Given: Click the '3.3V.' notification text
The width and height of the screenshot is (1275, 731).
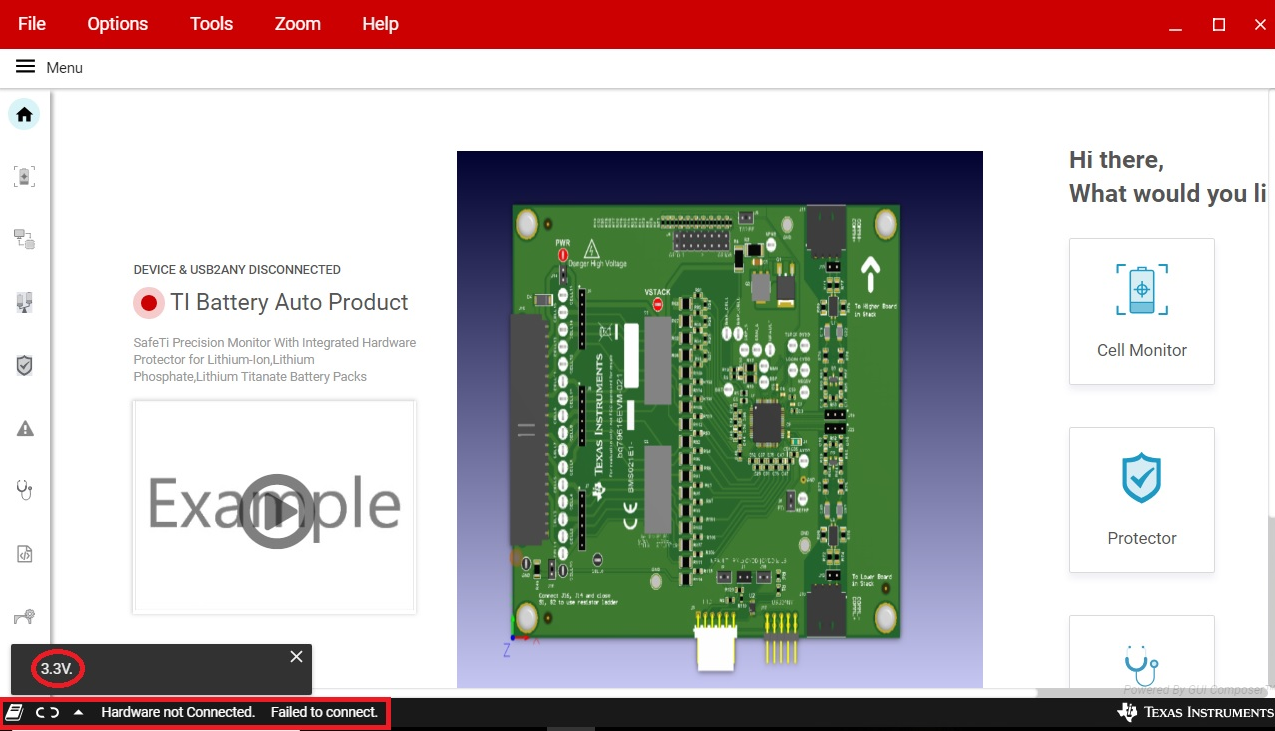Looking at the screenshot, I should click(57, 668).
